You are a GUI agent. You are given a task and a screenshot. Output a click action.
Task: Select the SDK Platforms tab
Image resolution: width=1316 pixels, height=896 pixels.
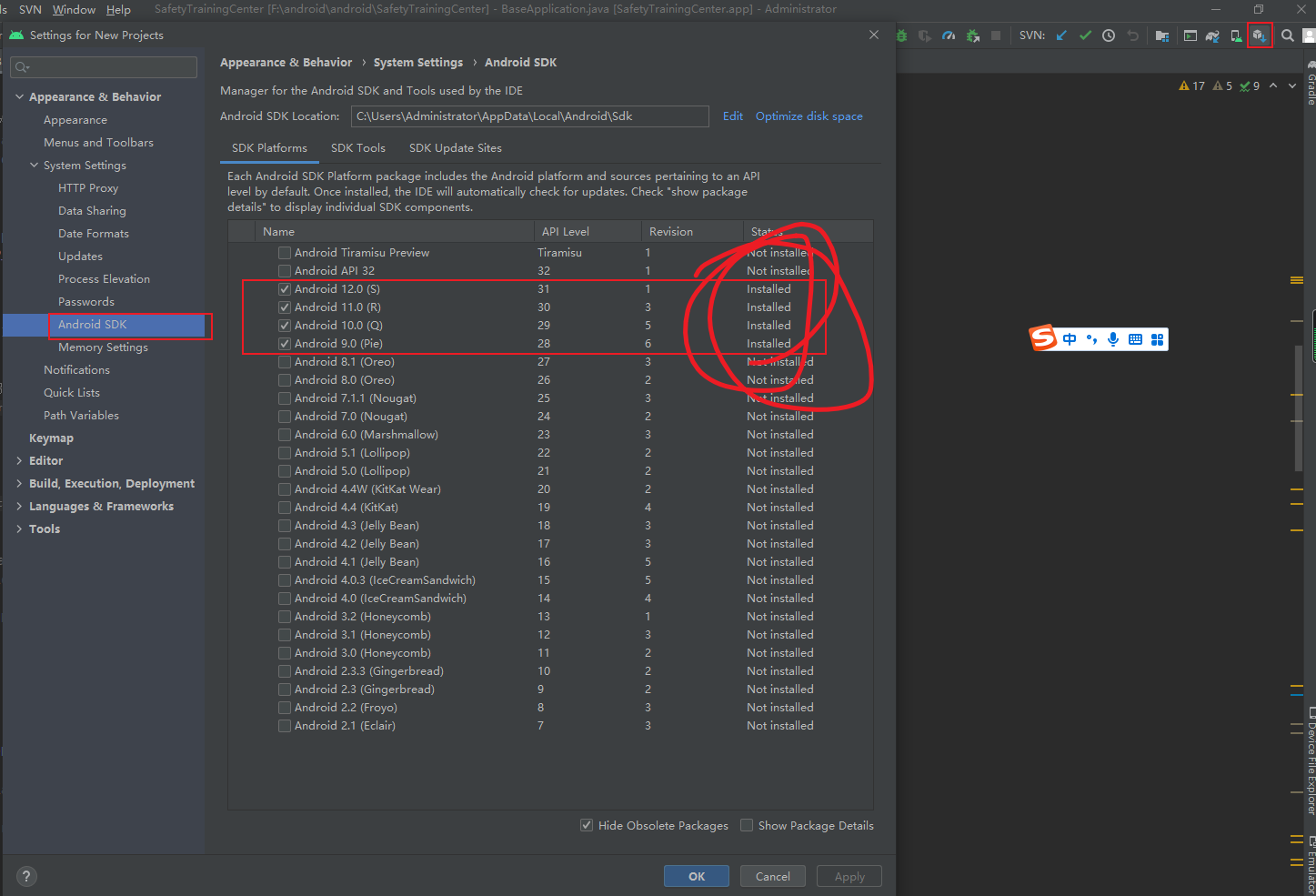269,147
